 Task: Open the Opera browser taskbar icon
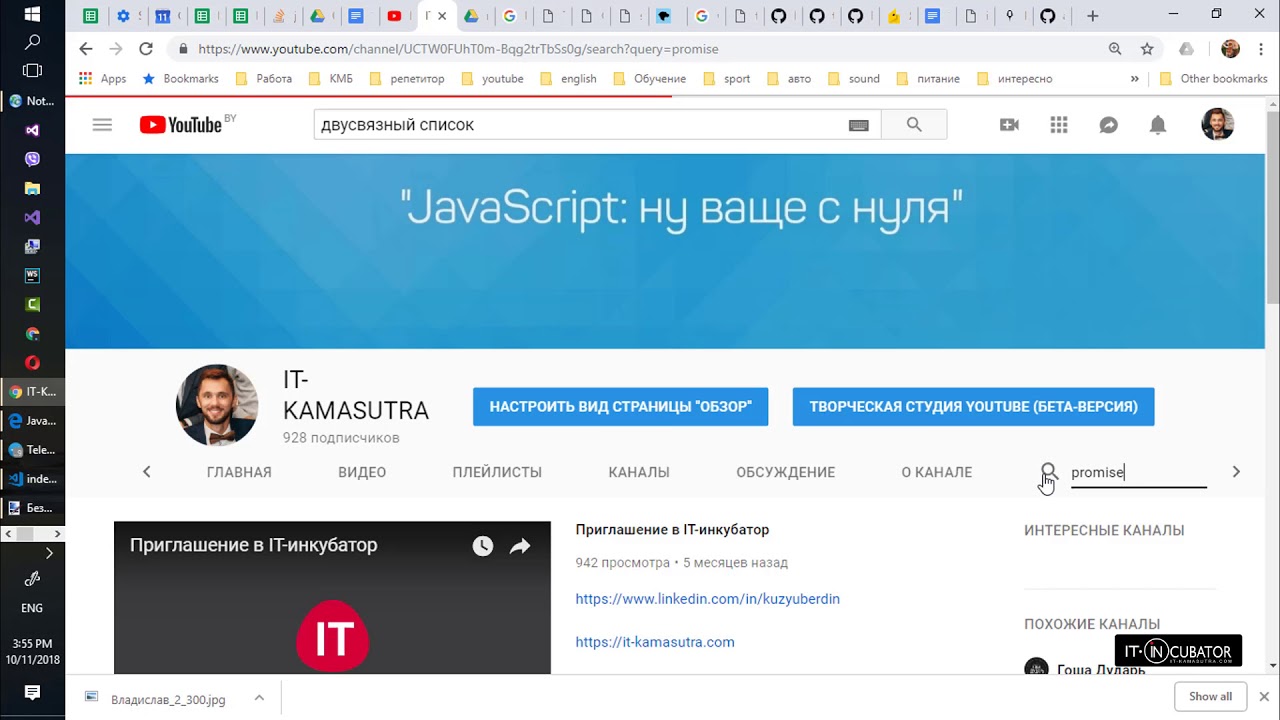[x=32, y=363]
